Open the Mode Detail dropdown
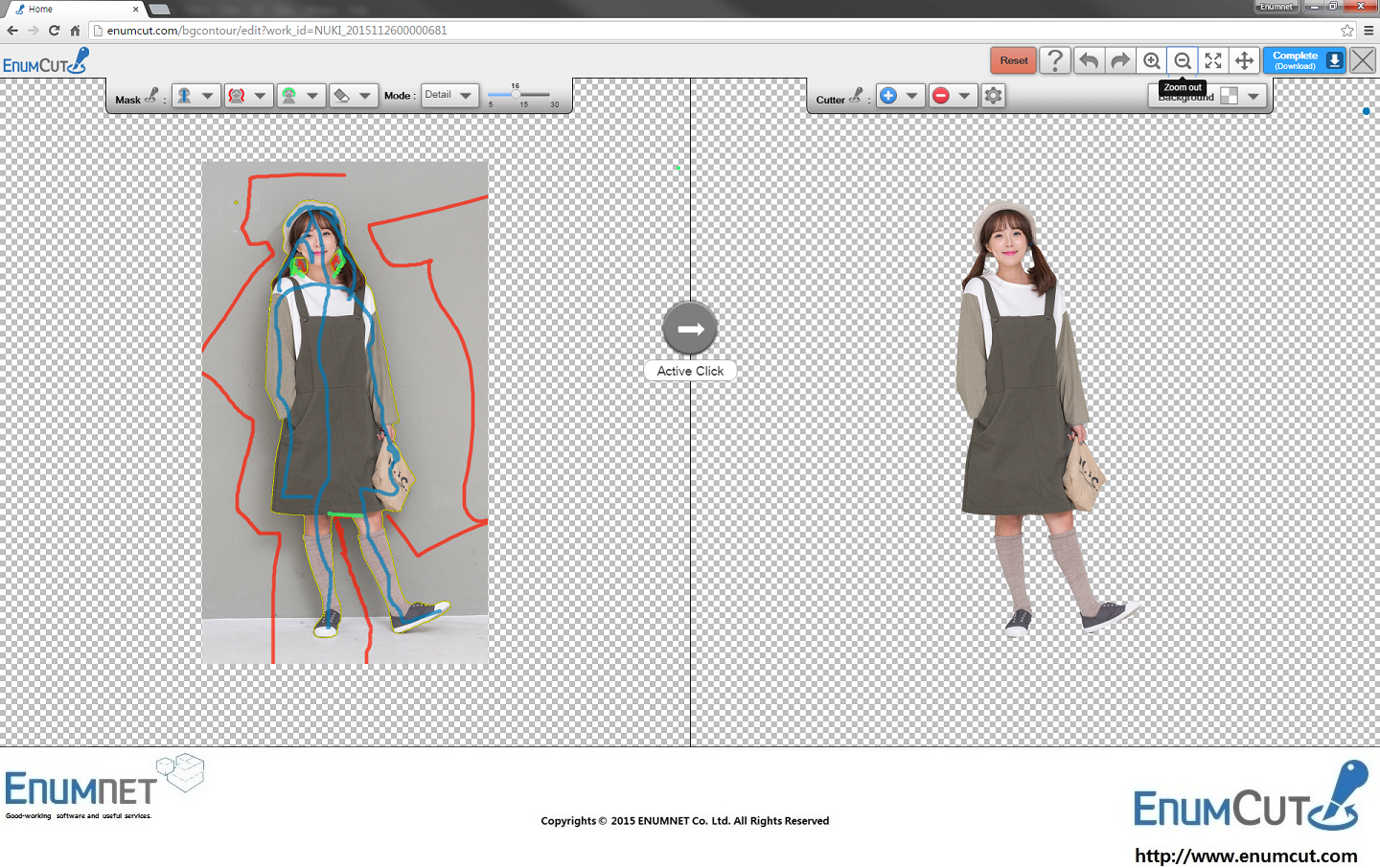The width and height of the screenshot is (1380, 868). [x=449, y=95]
